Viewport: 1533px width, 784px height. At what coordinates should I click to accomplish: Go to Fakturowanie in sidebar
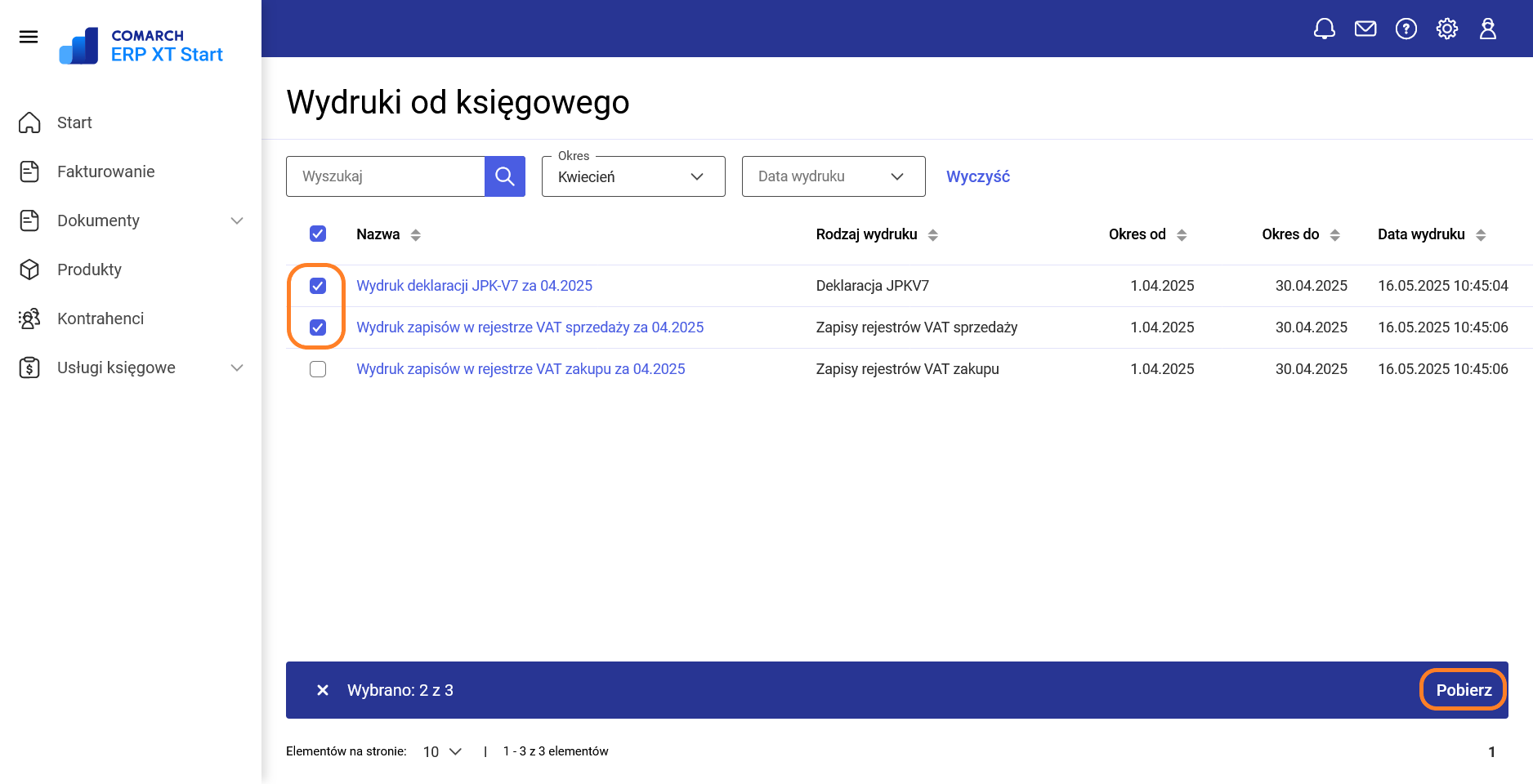(105, 171)
